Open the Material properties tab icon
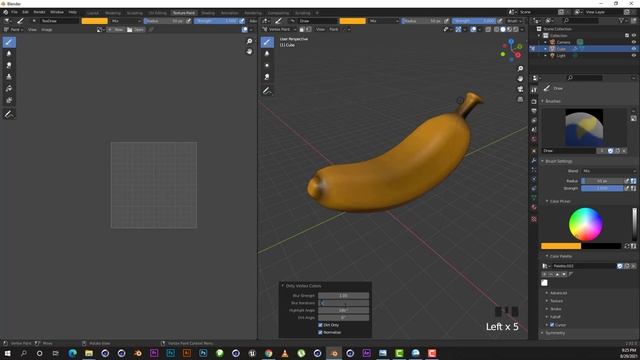Image resolution: width=640 pixels, height=360 pixels. (534, 207)
